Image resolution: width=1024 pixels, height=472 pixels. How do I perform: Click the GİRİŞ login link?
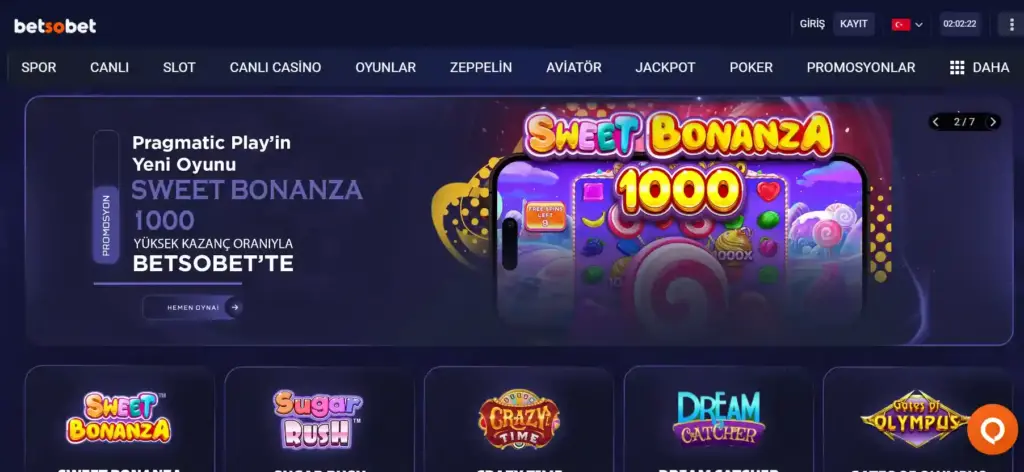[x=812, y=24]
